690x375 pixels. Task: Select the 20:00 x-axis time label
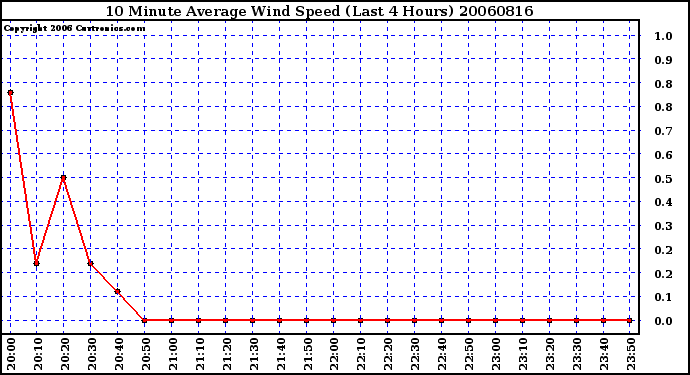11,354
